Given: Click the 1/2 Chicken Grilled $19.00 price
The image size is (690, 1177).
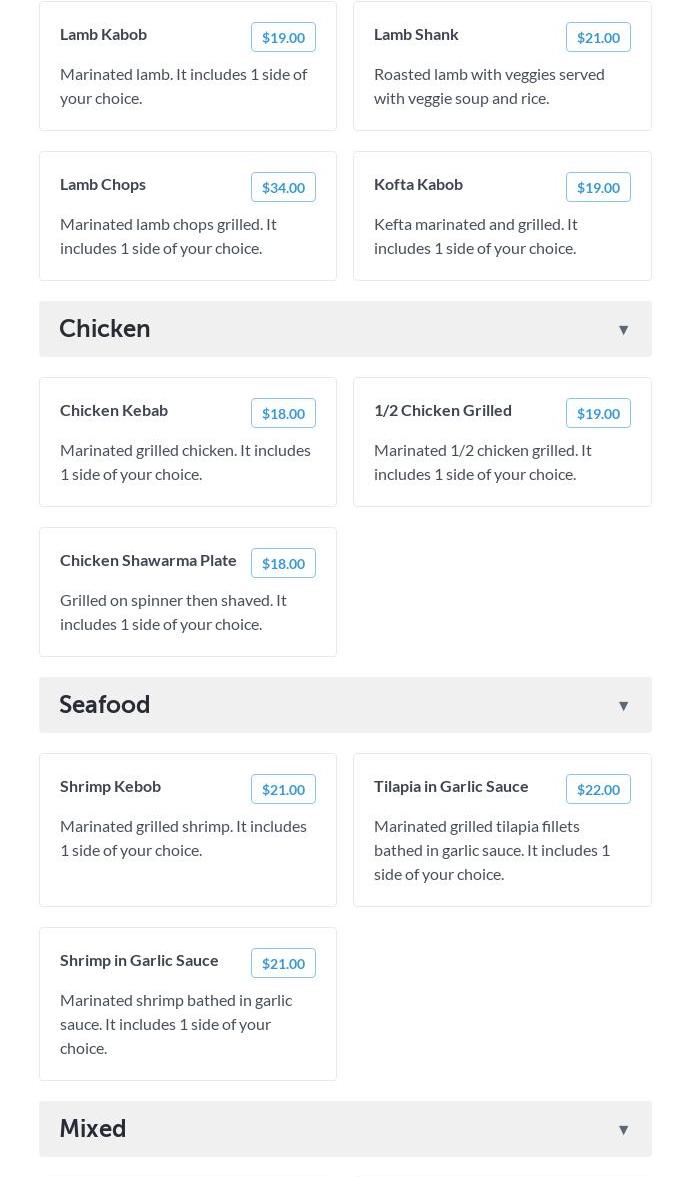Looking at the screenshot, I should 598,414.
